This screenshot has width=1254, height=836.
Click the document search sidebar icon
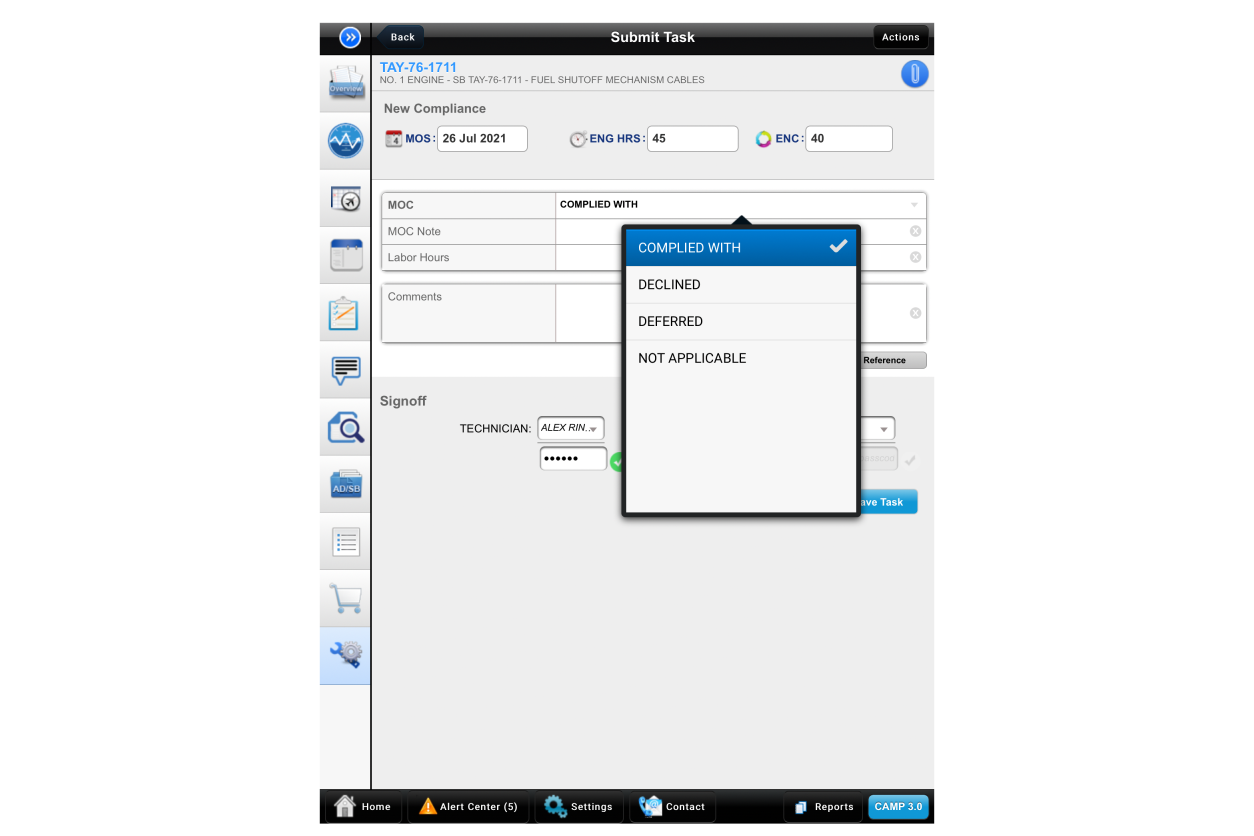(345, 427)
